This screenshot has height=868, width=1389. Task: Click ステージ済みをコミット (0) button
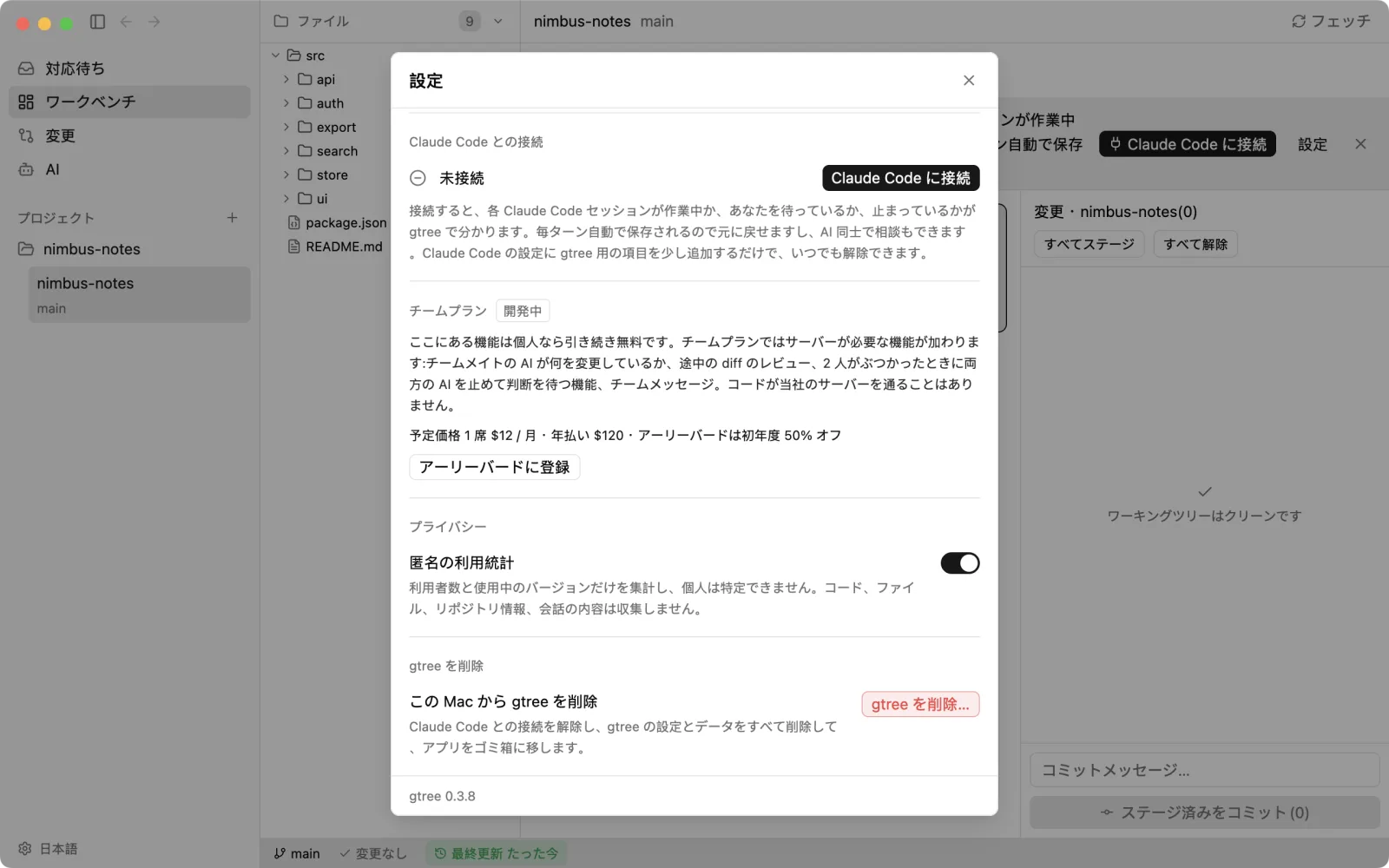click(x=1205, y=812)
